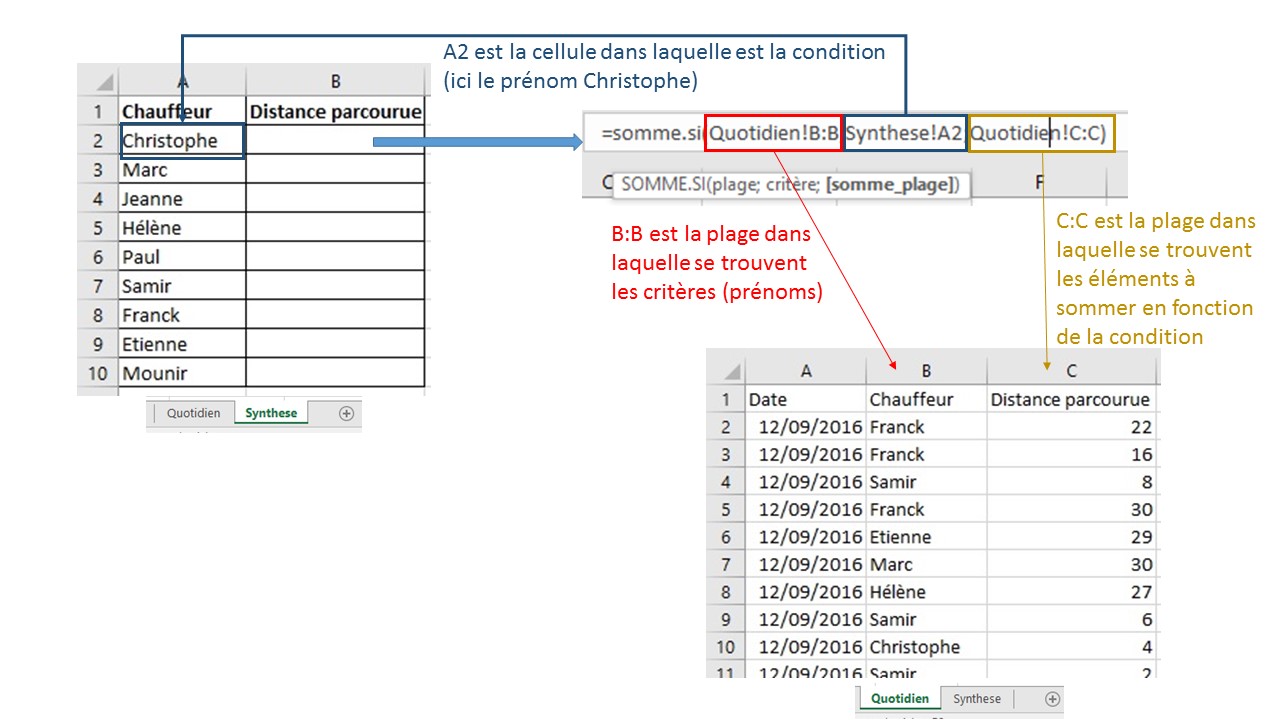Click the select-all corner left of the Date column header
This screenshot has height=720, width=1280.
tap(732, 371)
